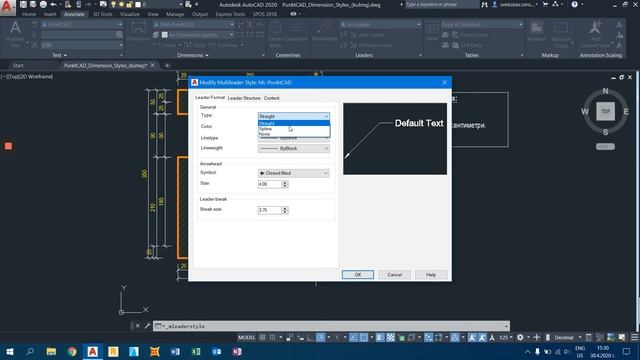Toggle grid display in status bar

[262, 338]
